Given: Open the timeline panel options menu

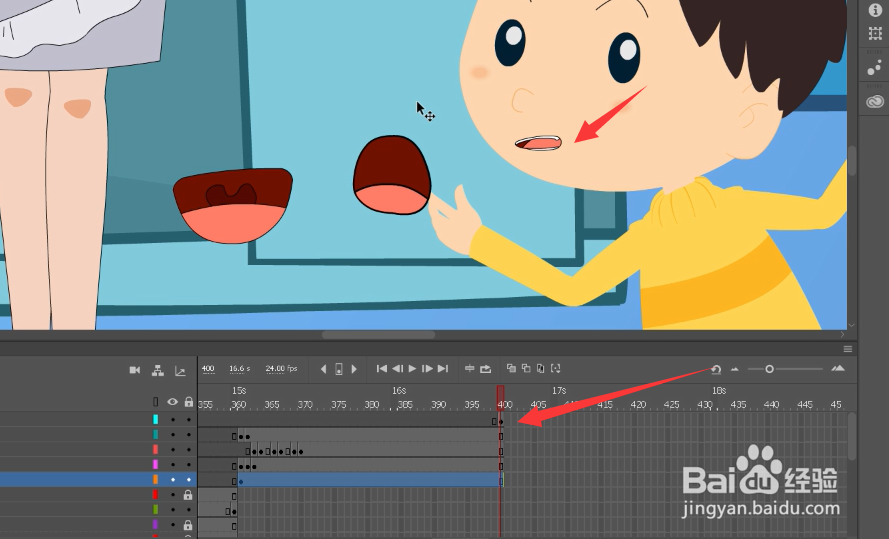Looking at the screenshot, I should pyautogui.click(x=848, y=349).
